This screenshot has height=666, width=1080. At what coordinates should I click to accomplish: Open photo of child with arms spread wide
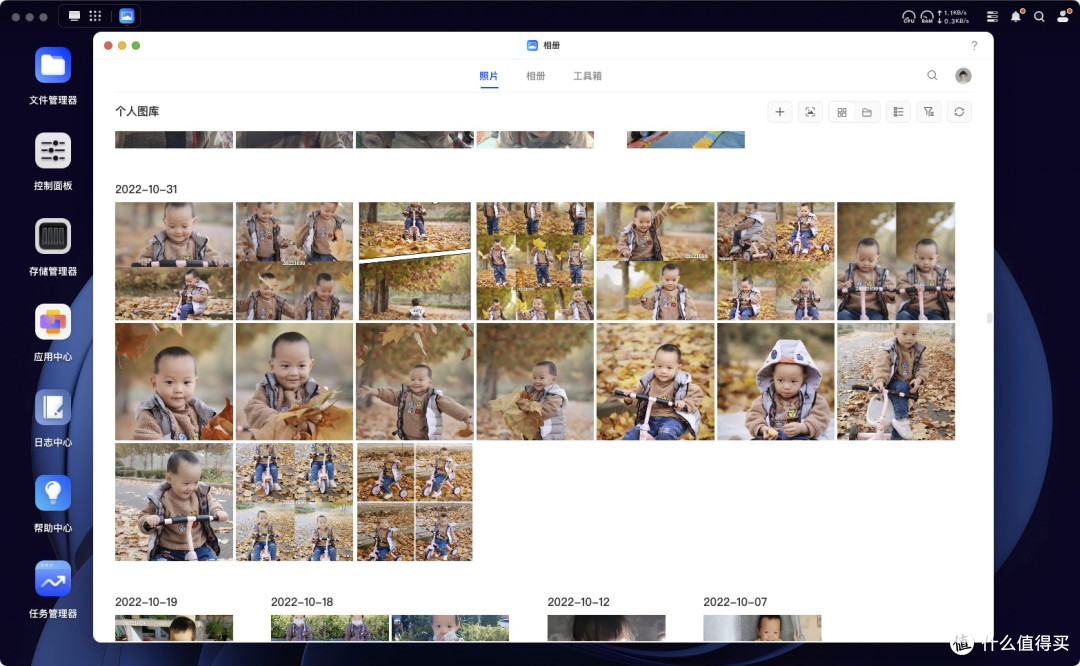pyautogui.click(x=415, y=382)
